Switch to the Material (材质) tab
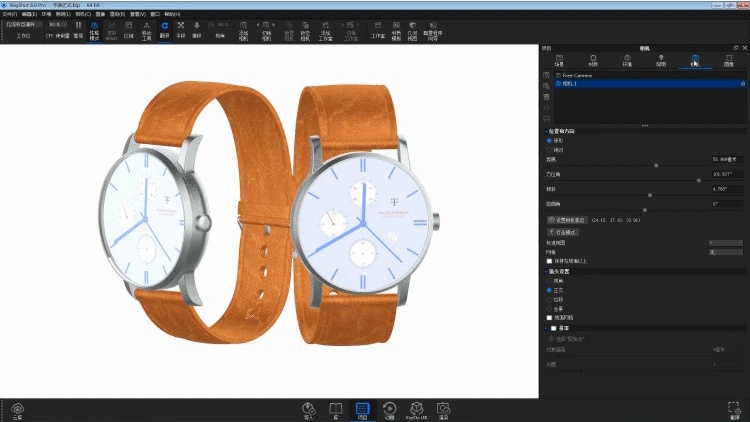750x422 pixels. pos(593,61)
